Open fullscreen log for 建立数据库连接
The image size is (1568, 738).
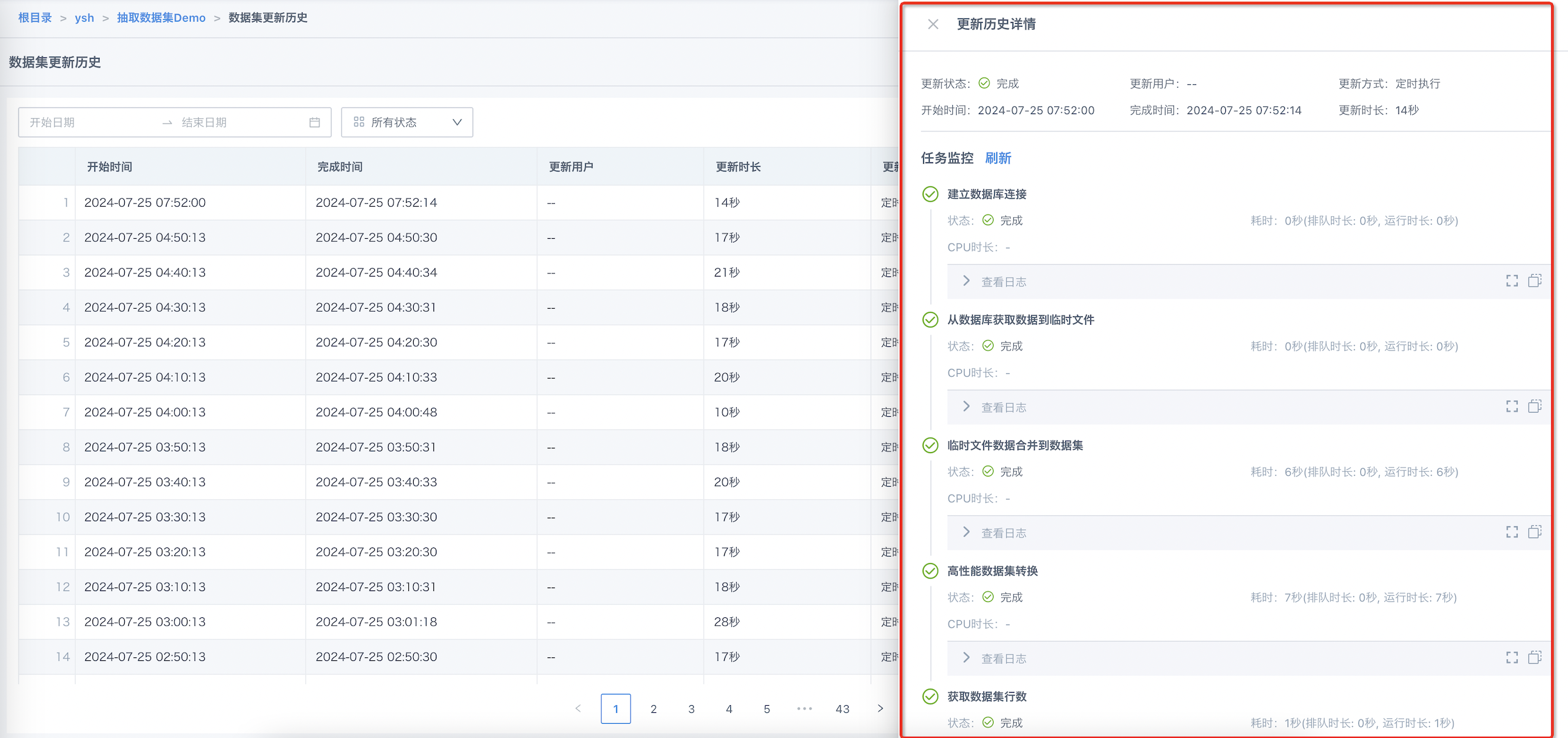click(1512, 281)
